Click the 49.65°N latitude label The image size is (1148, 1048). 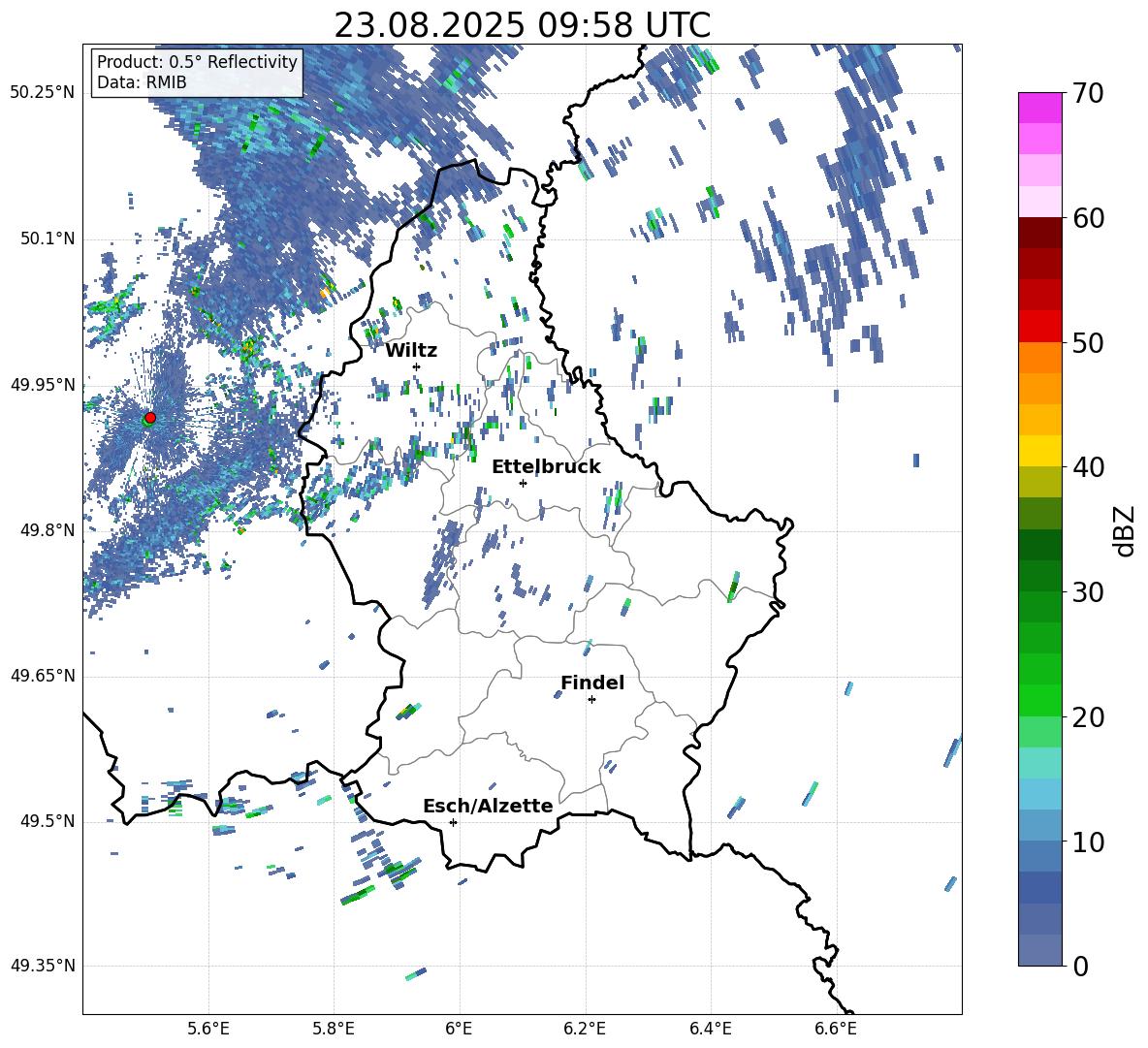(43, 676)
